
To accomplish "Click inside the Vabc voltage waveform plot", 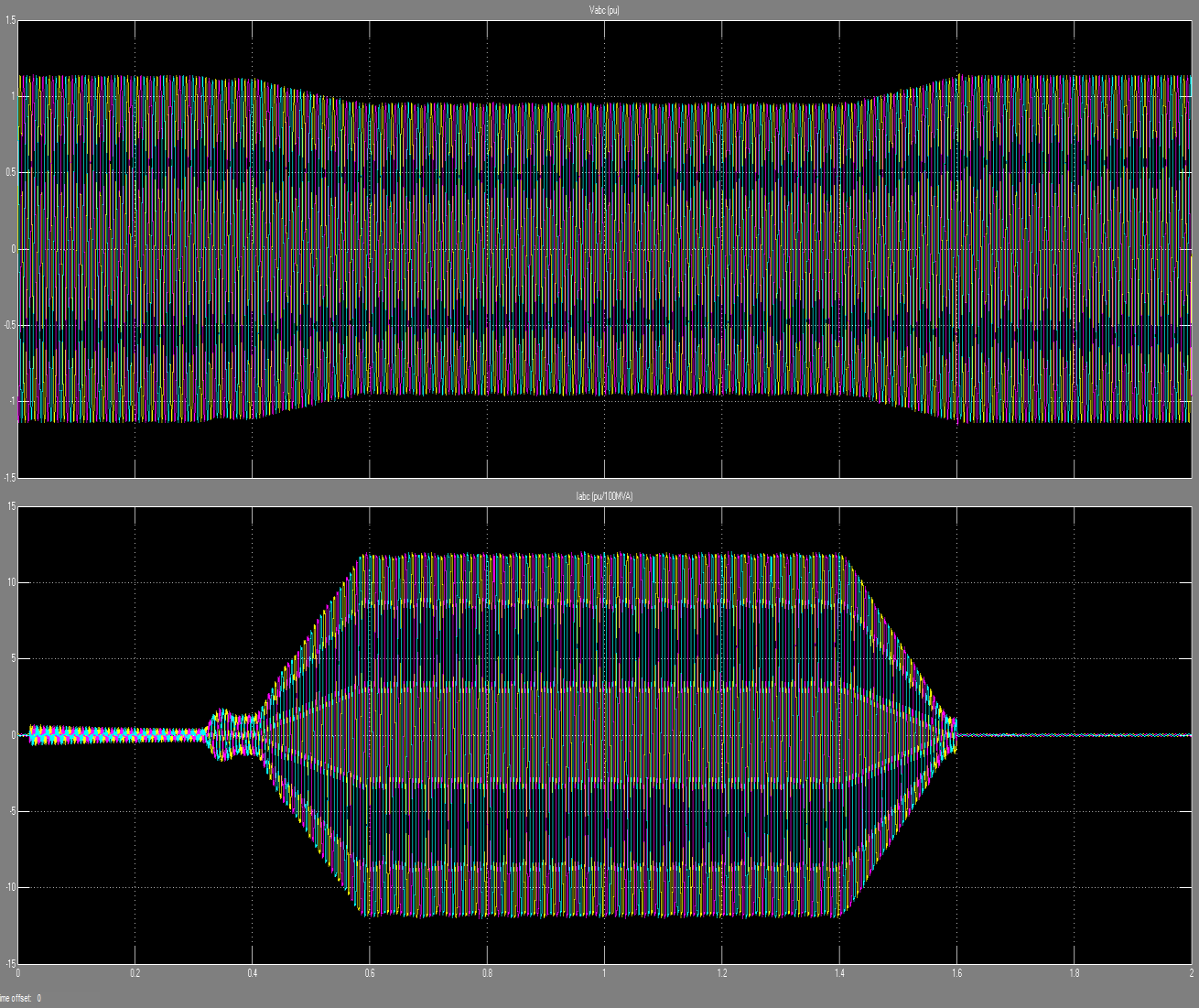I will point(604,249).
